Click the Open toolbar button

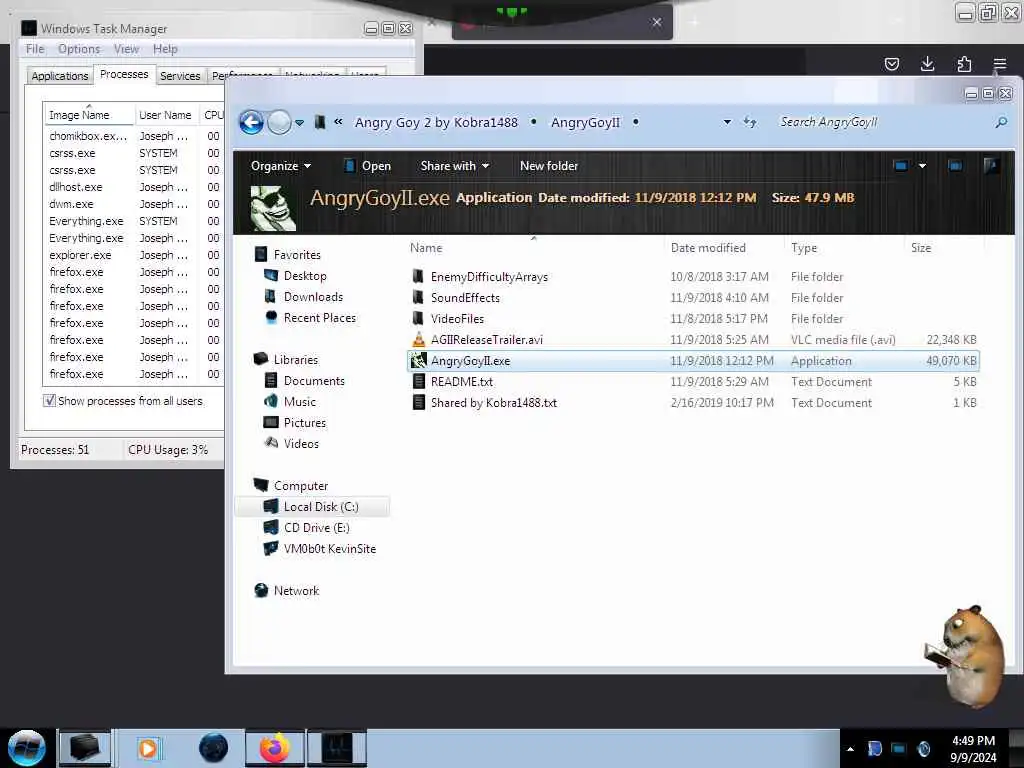pos(368,166)
